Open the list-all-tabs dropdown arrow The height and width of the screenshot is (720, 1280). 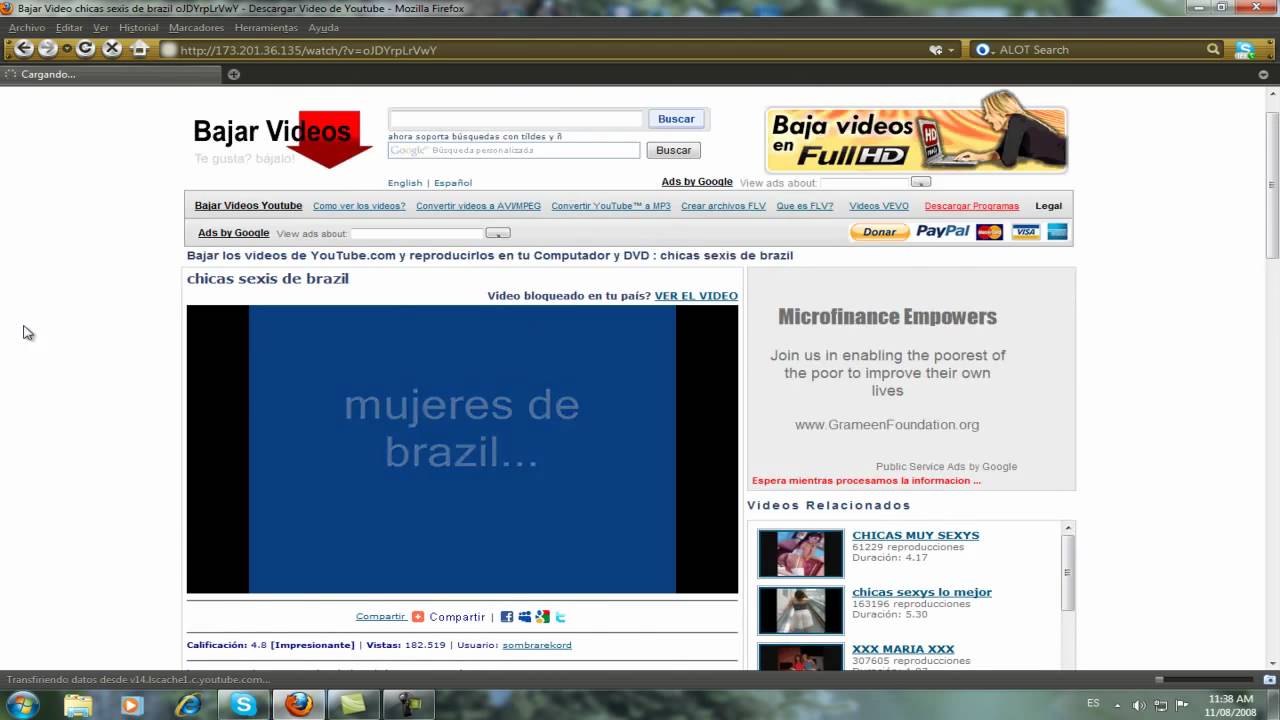coord(1263,74)
